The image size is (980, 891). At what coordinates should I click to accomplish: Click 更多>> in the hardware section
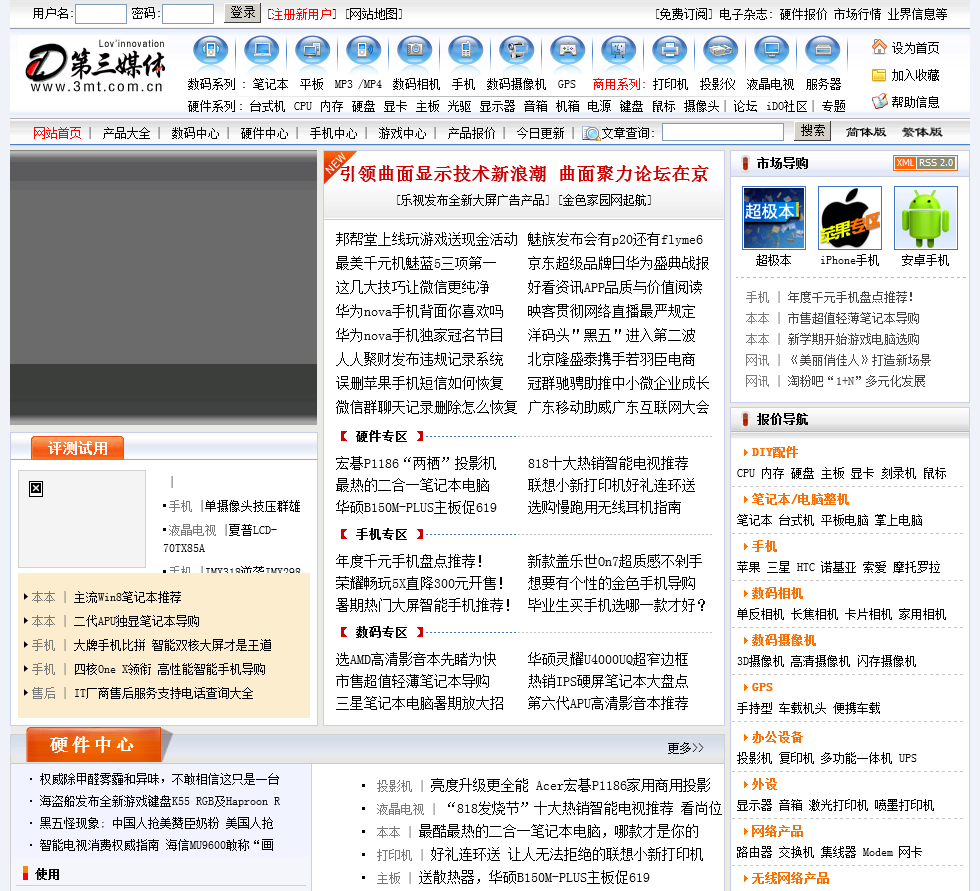coord(685,748)
